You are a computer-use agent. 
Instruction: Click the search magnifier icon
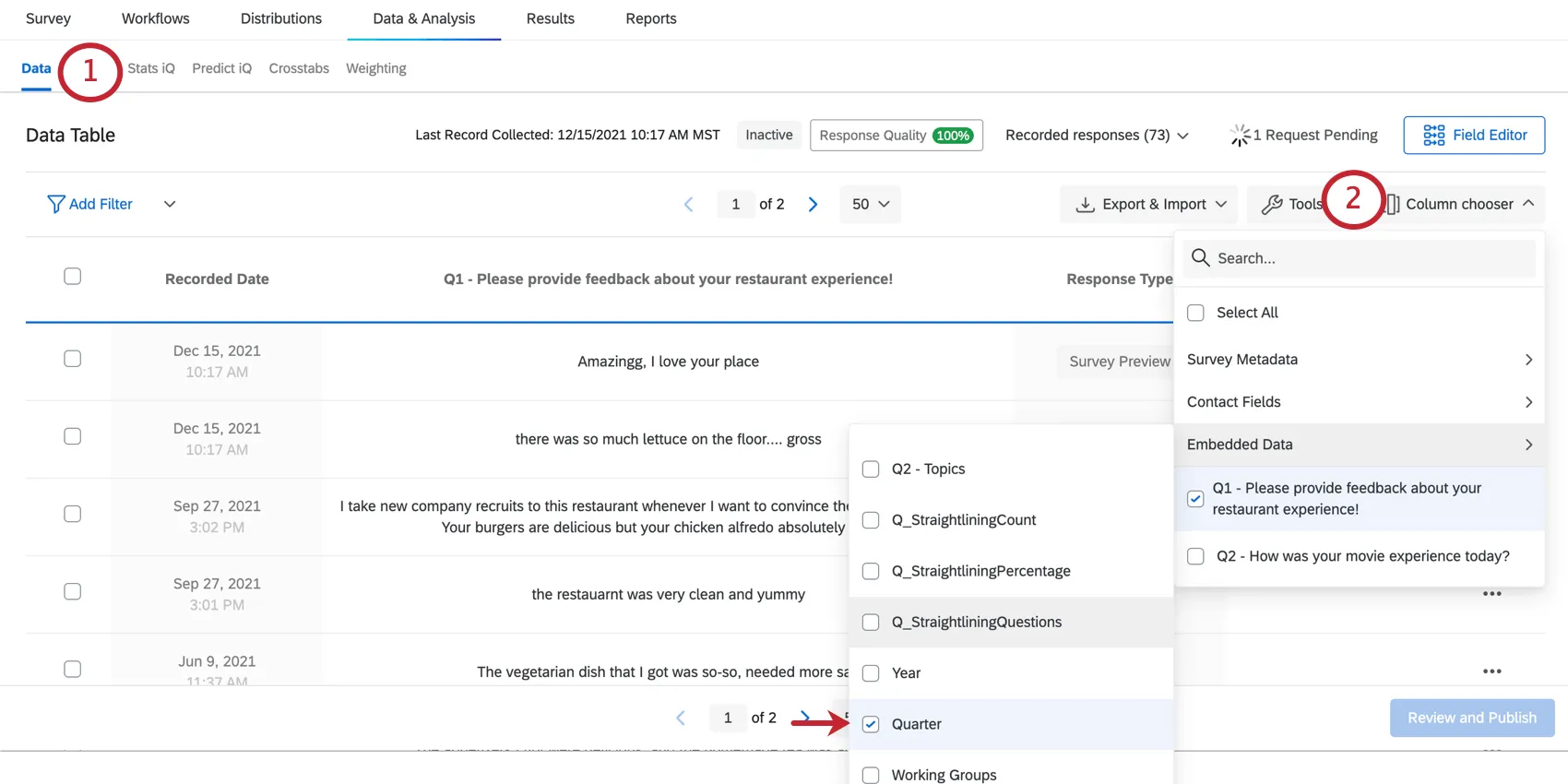pos(1200,257)
